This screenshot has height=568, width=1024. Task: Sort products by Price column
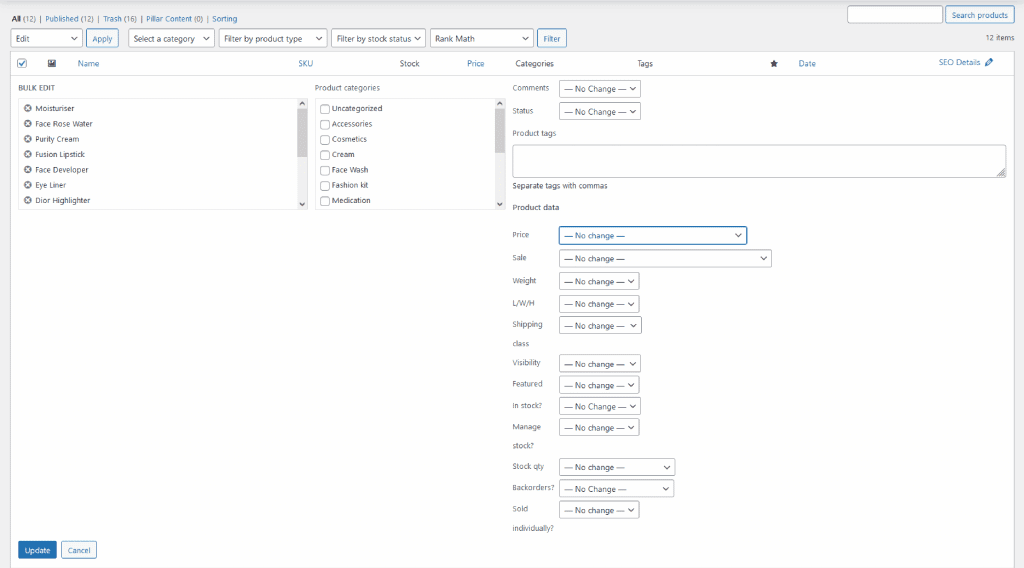pos(475,63)
